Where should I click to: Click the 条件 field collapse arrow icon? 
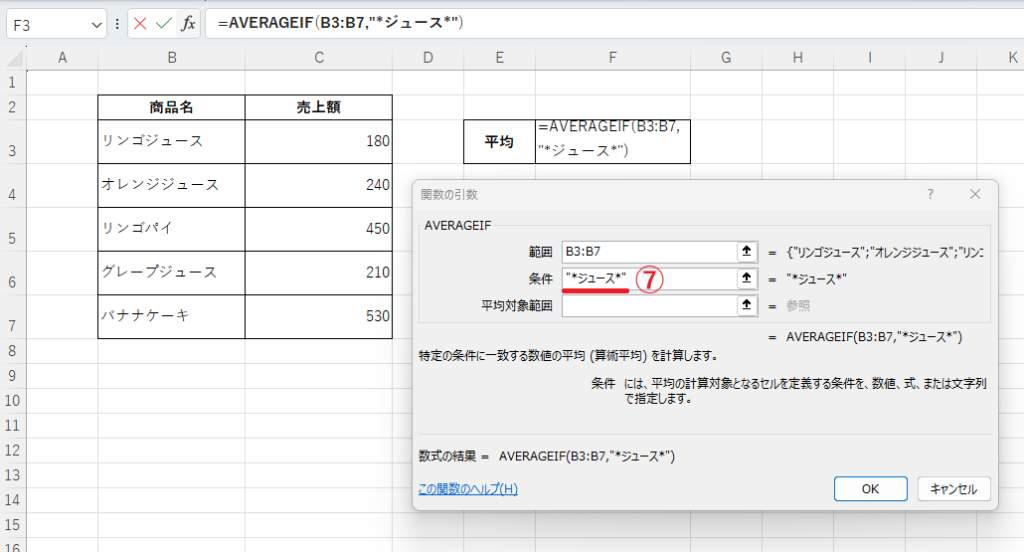point(746,279)
